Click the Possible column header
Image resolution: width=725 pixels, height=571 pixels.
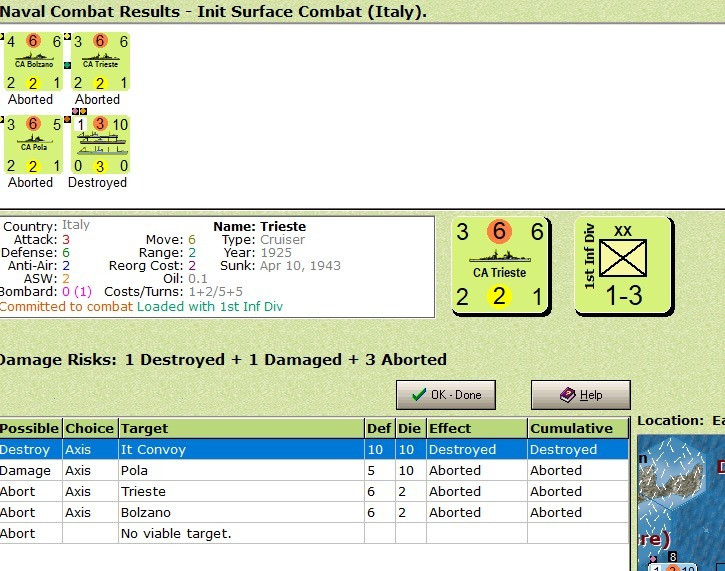pyautogui.click(x=31, y=428)
